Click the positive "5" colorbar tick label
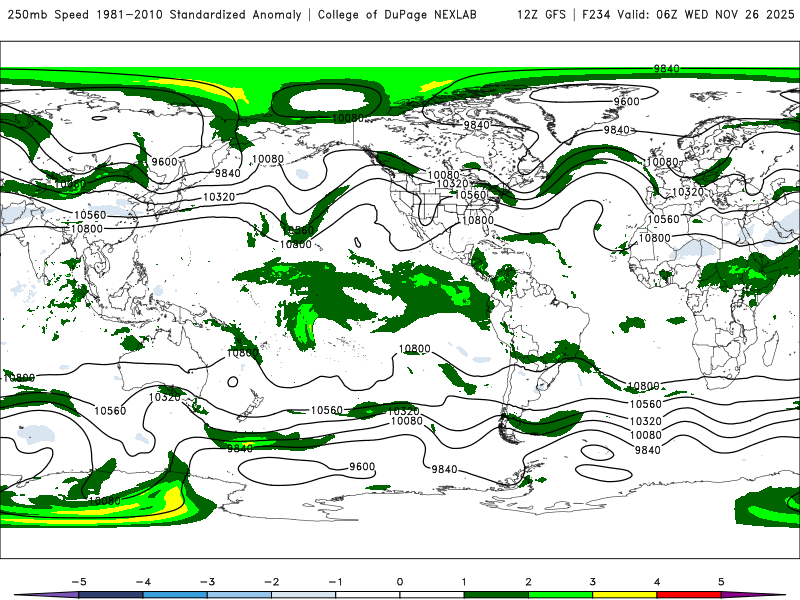Viewport: 800px width, 600px height. (721, 582)
